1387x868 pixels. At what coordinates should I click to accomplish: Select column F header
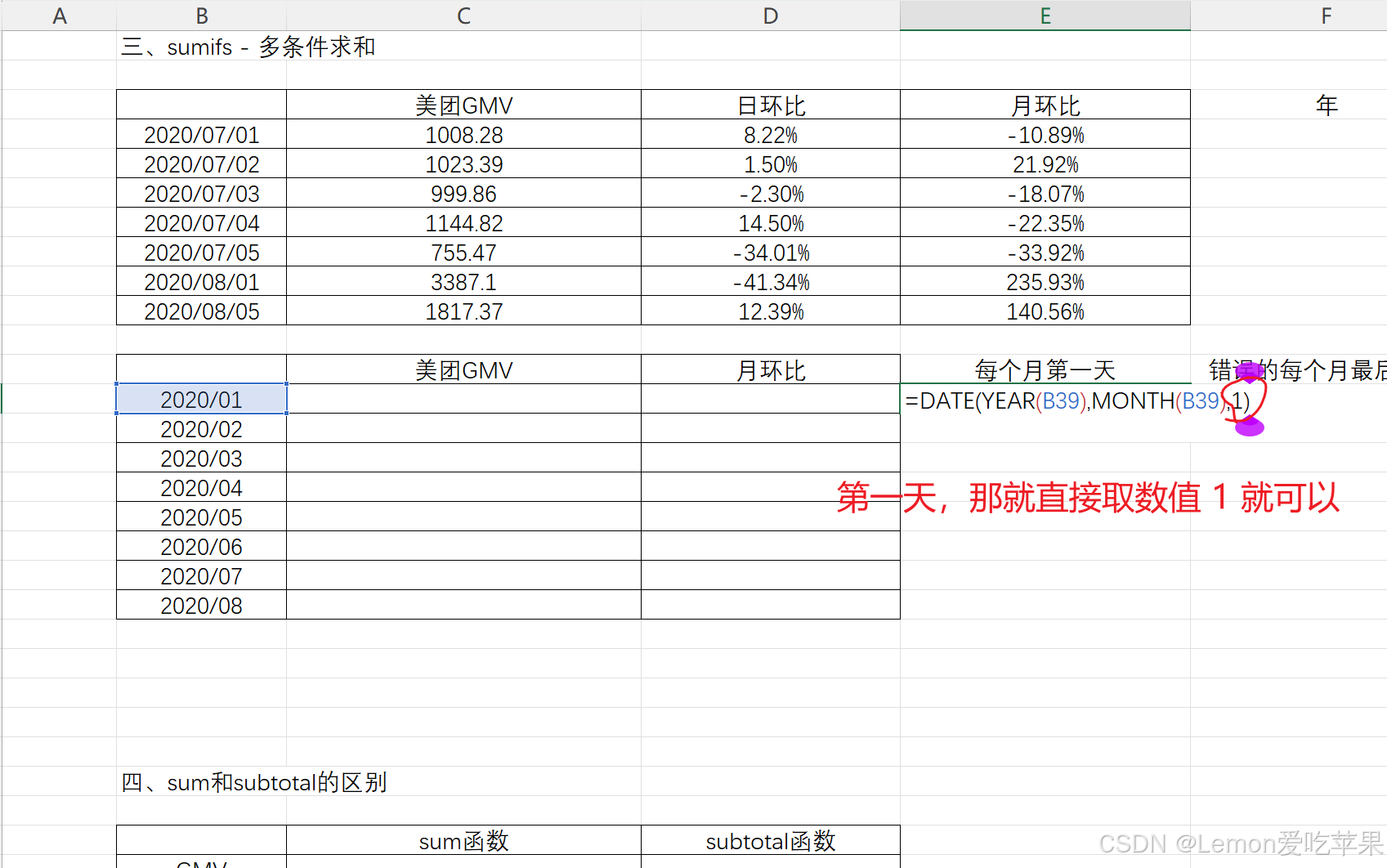pos(1326,16)
